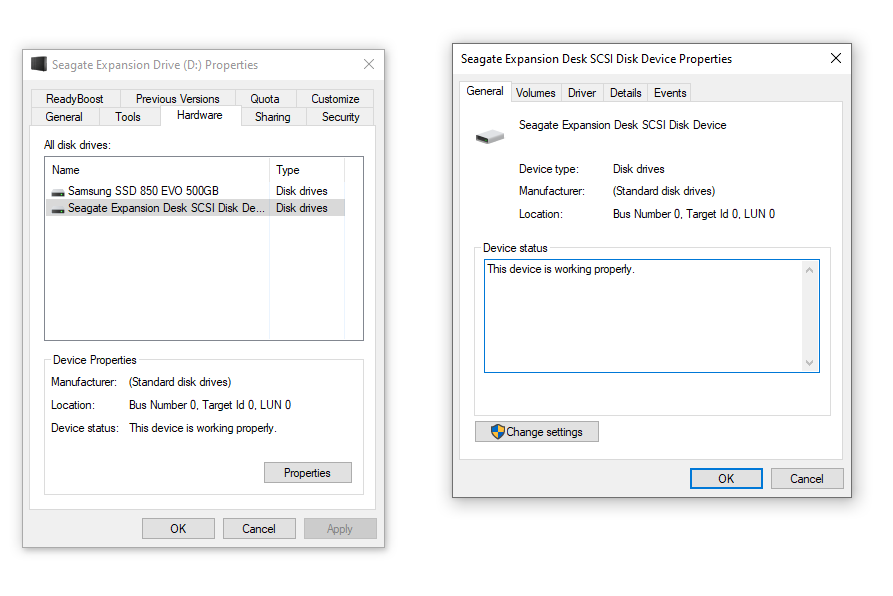Click "Bus Number 0, Target Id 0, LUN 0" in Device dialog
Image resolution: width=893 pixels, height=596 pixels.
click(694, 214)
